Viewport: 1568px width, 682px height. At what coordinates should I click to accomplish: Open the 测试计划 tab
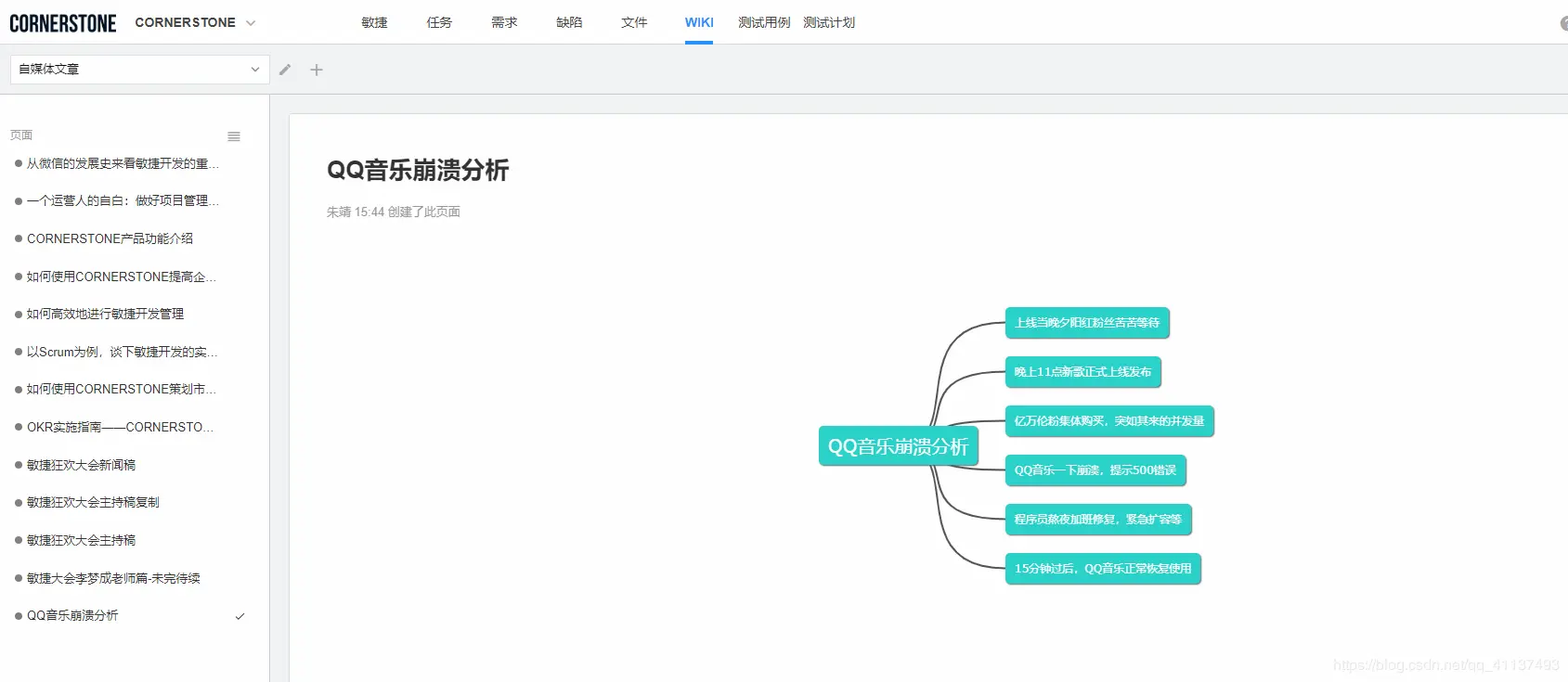coord(829,22)
